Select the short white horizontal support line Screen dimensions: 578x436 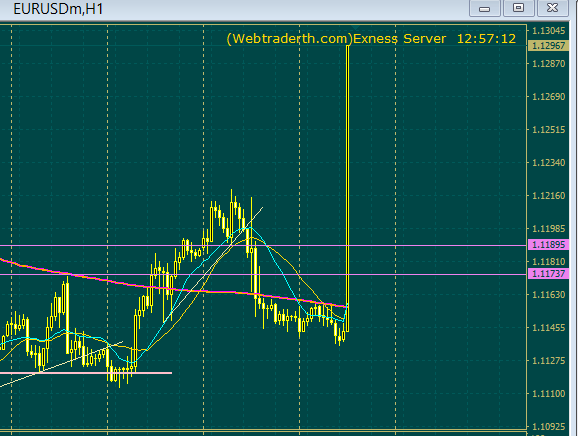(86, 373)
